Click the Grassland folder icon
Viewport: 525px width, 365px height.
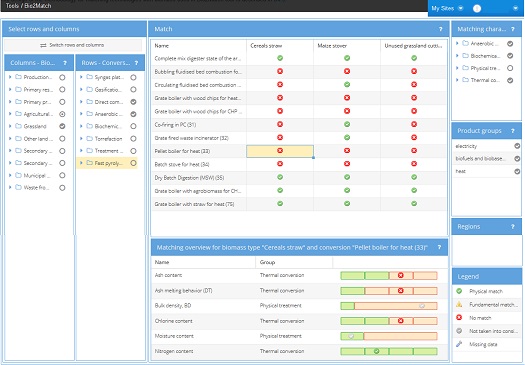[x=18, y=126]
